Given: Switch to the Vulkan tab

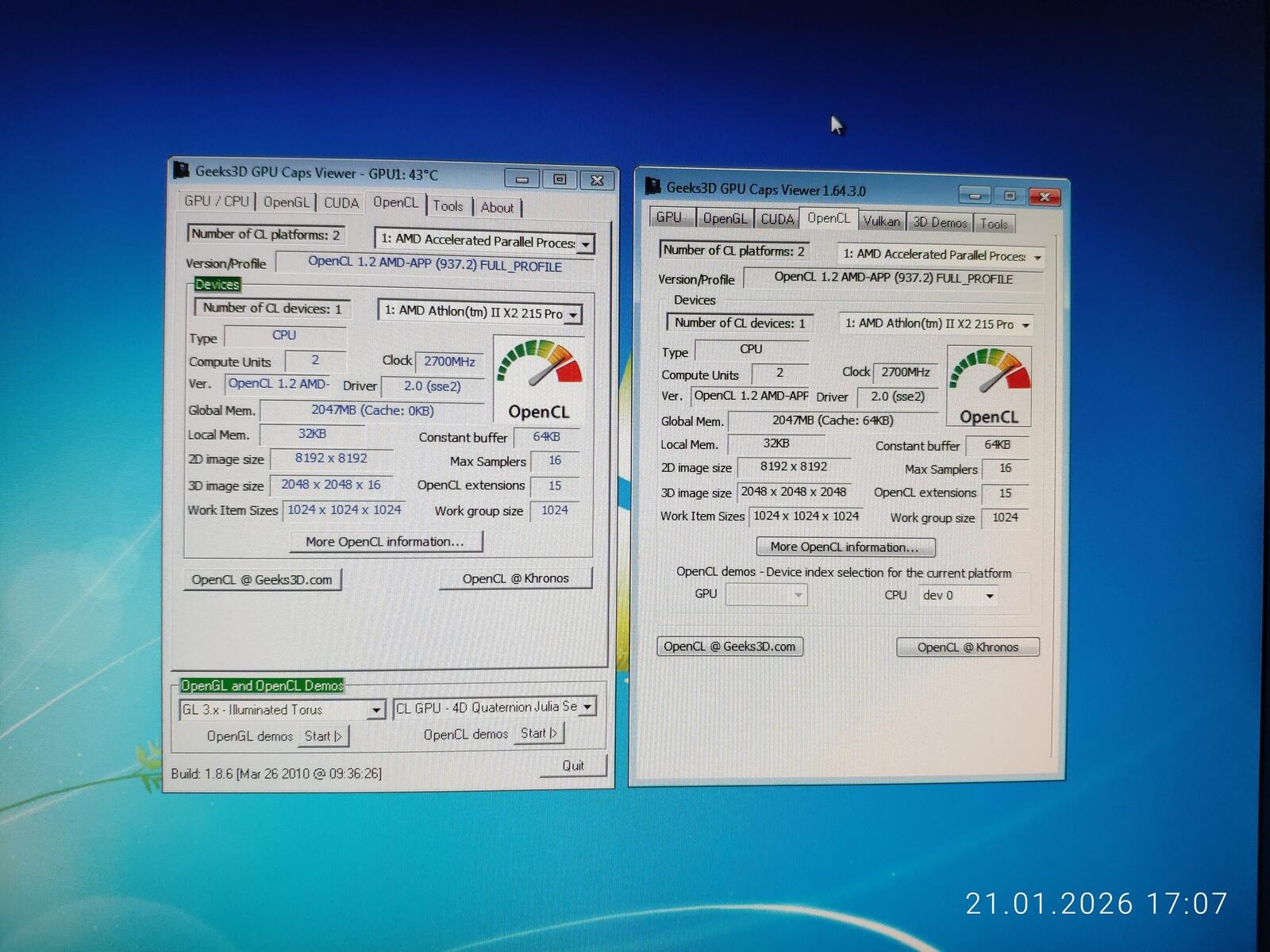Looking at the screenshot, I should 882,221.
